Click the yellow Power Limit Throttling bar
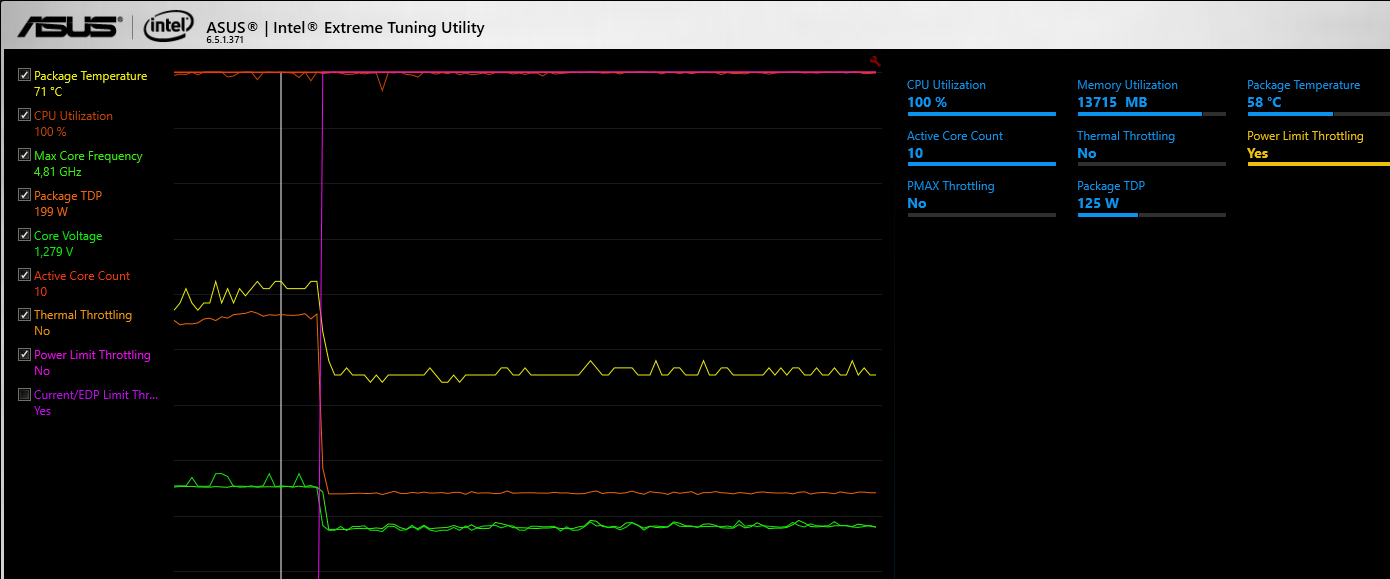 (1318, 164)
